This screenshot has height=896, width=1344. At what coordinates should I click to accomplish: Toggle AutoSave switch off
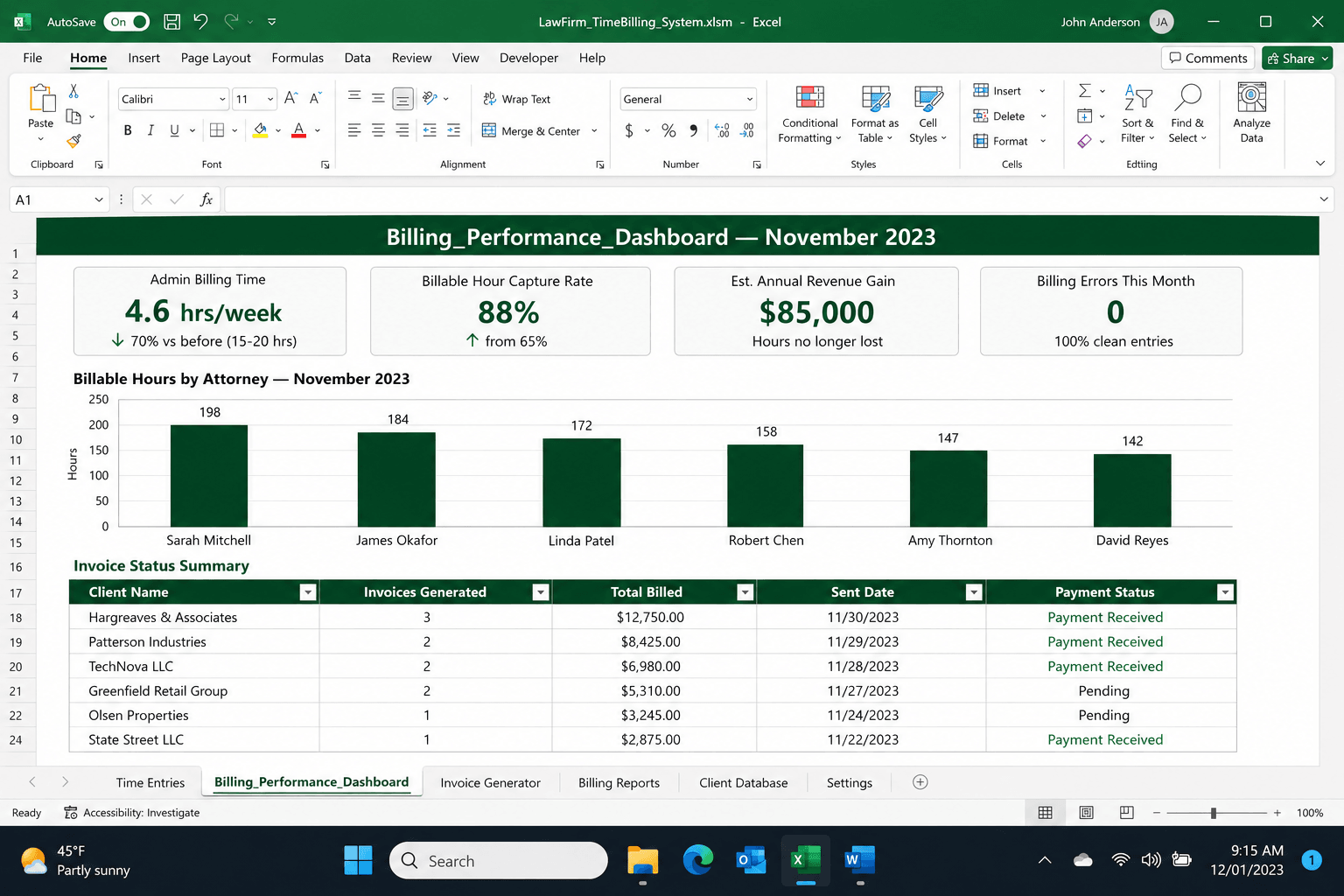pyautogui.click(x=127, y=22)
